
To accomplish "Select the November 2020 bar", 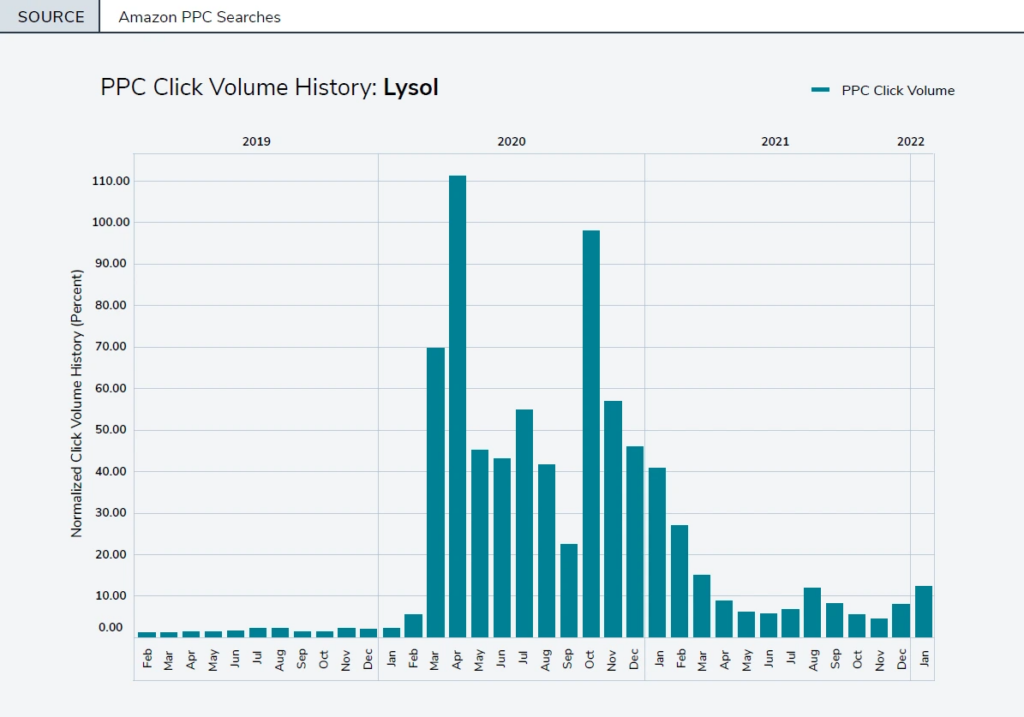I will click(613, 519).
